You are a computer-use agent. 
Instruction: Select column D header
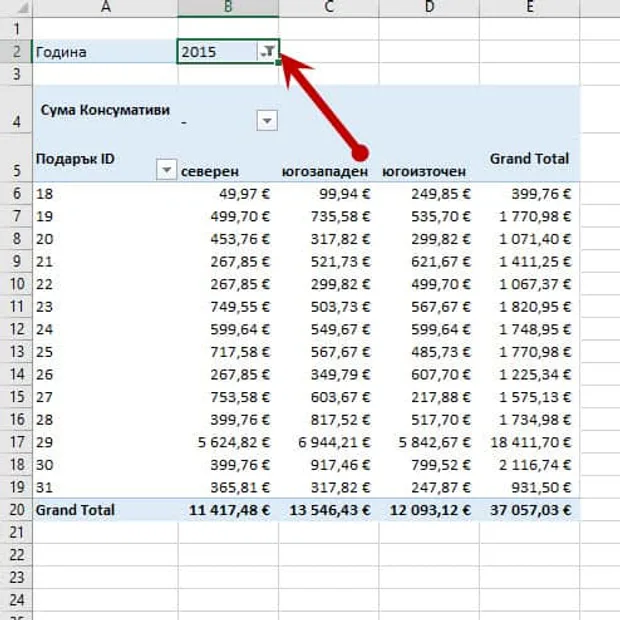[x=429, y=8]
